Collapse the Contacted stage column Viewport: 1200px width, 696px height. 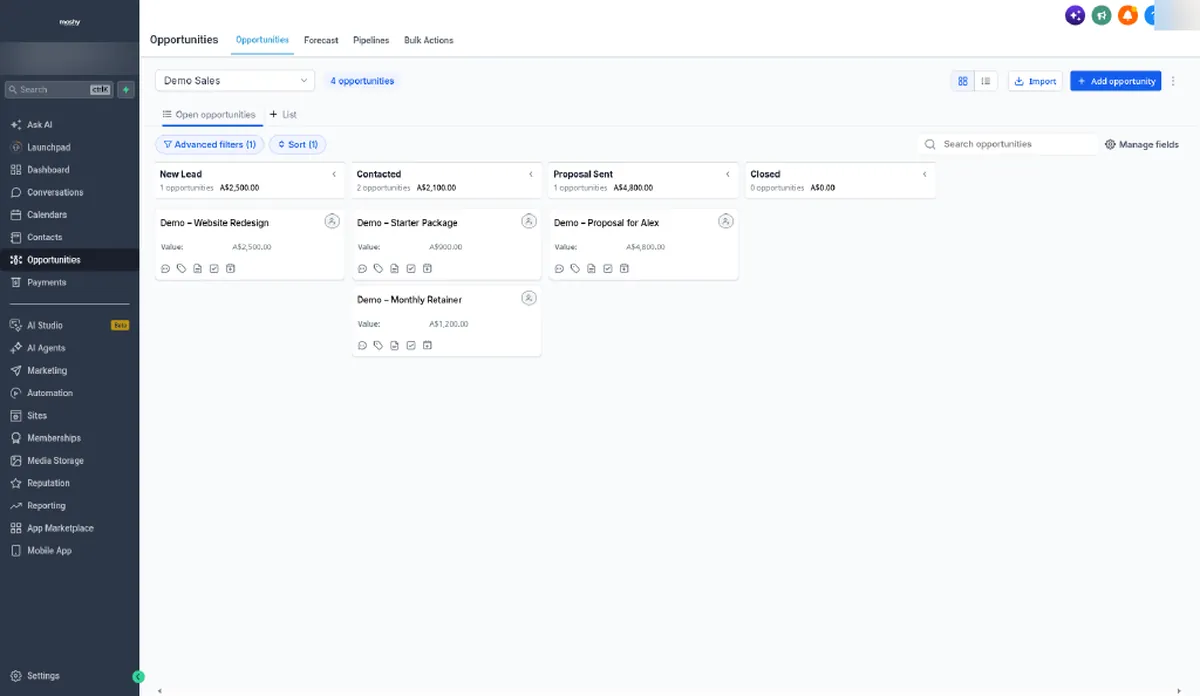[x=531, y=174]
